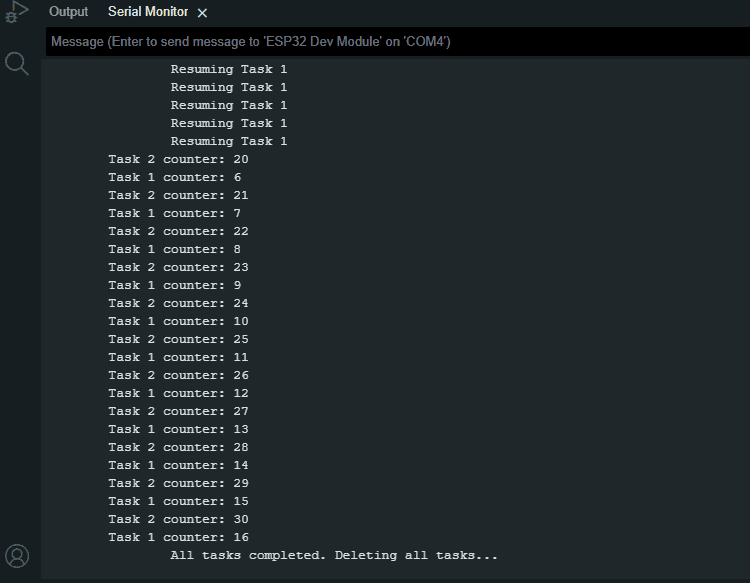Select the 'Task 1 counter: 14' line
Image resolution: width=750 pixels, height=583 pixels.
178,465
